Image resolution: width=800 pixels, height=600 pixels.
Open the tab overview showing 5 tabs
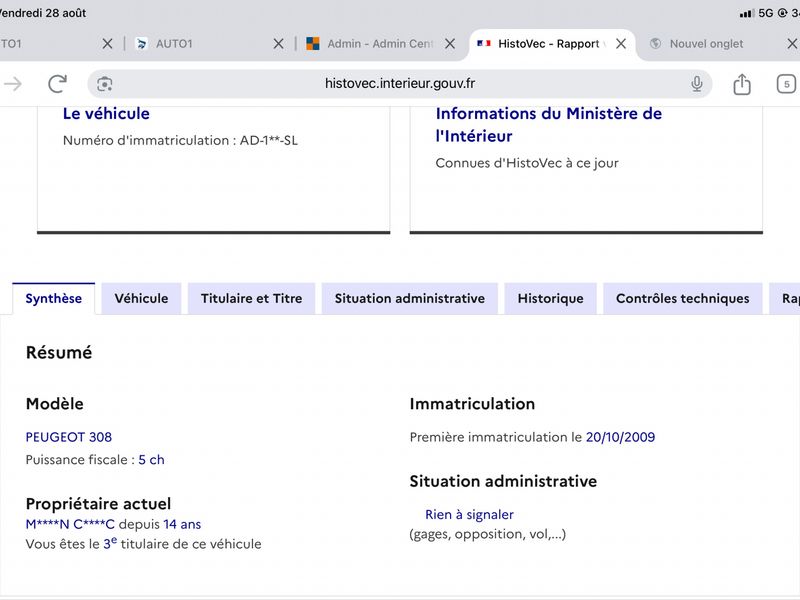pos(786,84)
